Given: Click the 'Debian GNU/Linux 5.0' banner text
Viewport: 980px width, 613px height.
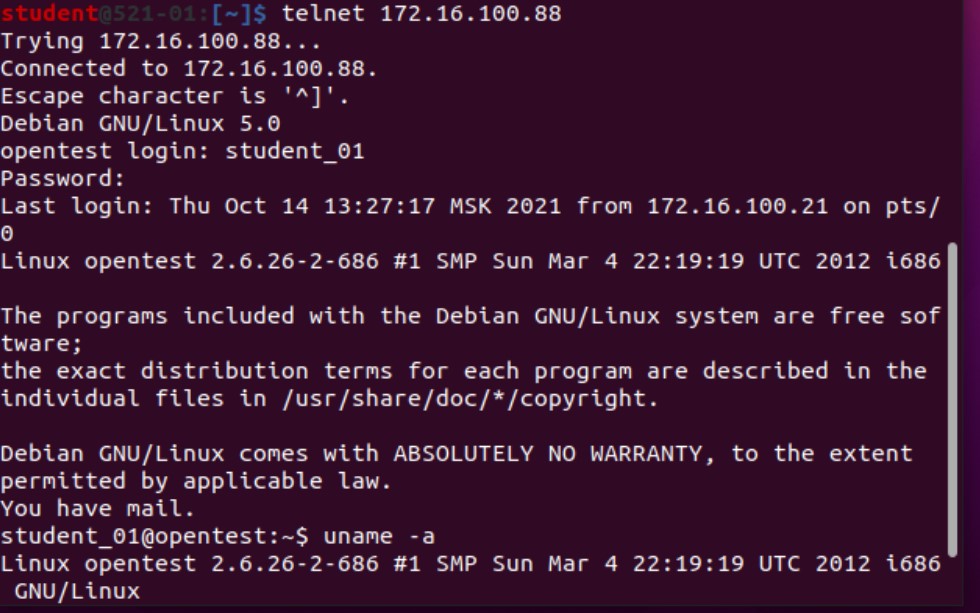Looking at the screenshot, I should [140, 124].
